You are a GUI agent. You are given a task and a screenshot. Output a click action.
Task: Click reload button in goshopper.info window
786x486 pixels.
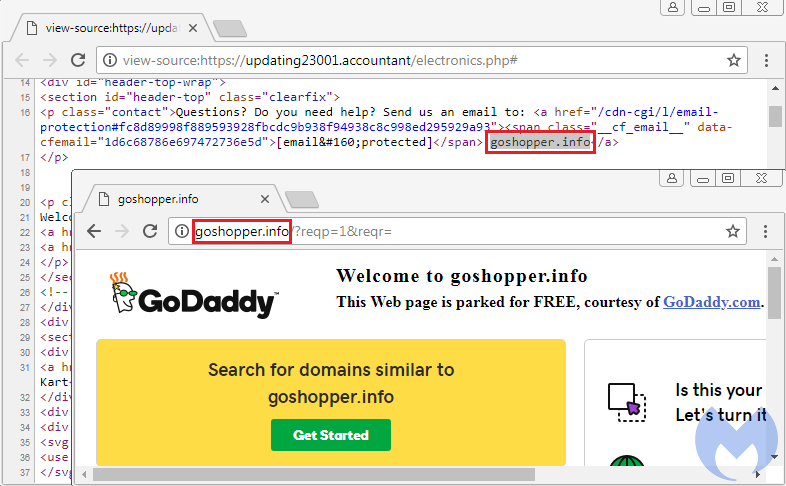[x=150, y=231]
